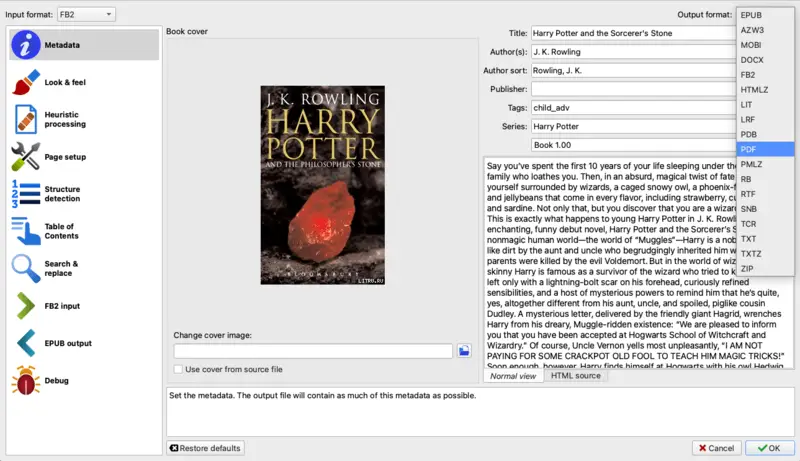Choose DOCX from the output format list
The width and height of the screenshot is (800, 461).
tap(765, 60)
